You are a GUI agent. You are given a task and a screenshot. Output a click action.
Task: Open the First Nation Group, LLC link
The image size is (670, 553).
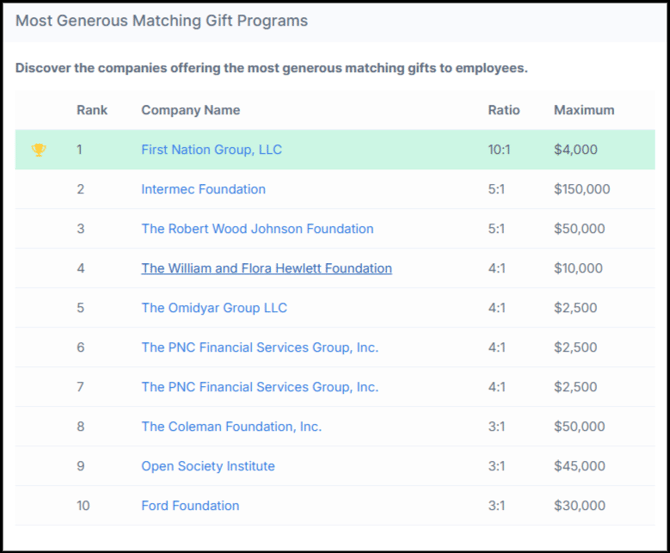click(x=211, y=150)
